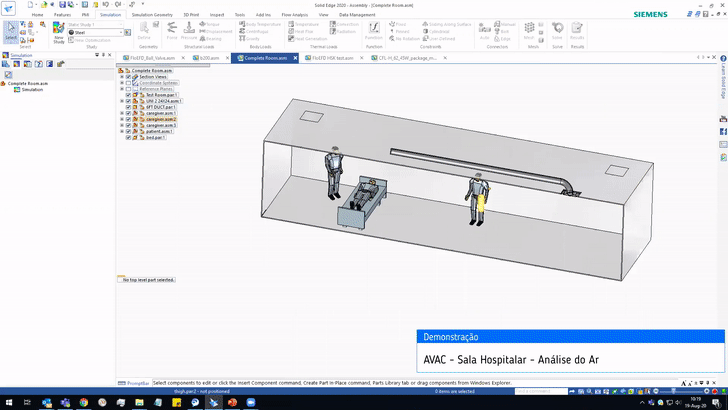Click the Simulation pane title link
The width and height of the screenshot is (728, 410).
(21, 55)
